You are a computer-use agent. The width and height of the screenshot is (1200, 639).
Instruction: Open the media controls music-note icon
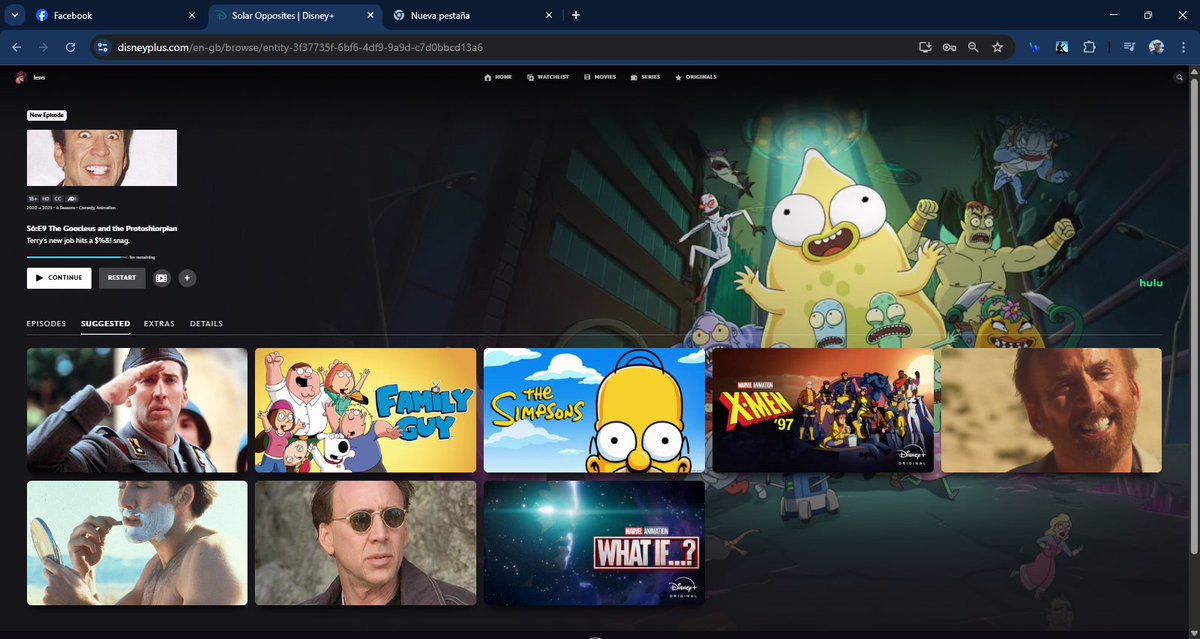(1129, 47)
